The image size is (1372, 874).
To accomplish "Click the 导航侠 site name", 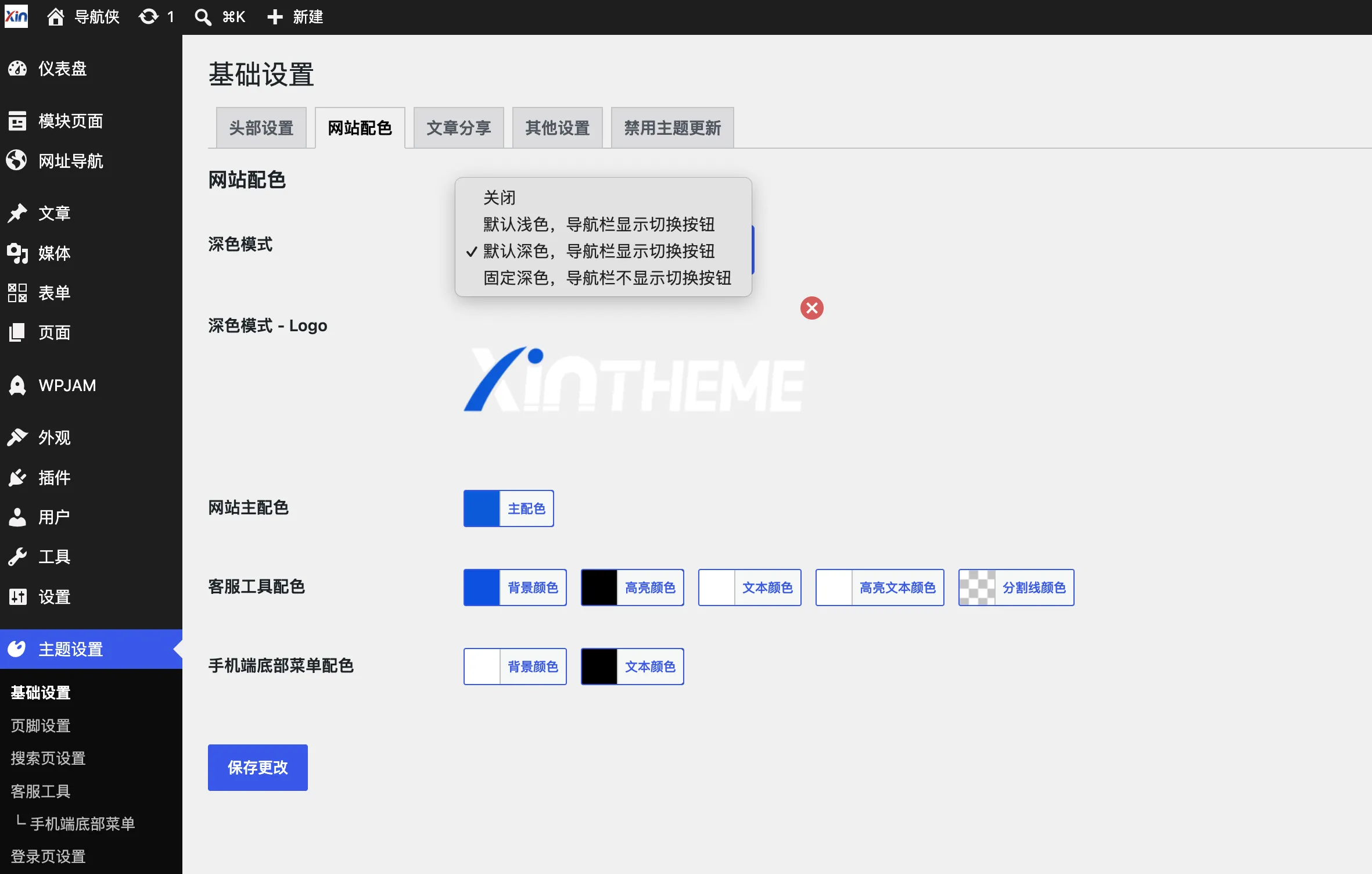I will pos(97,17).
